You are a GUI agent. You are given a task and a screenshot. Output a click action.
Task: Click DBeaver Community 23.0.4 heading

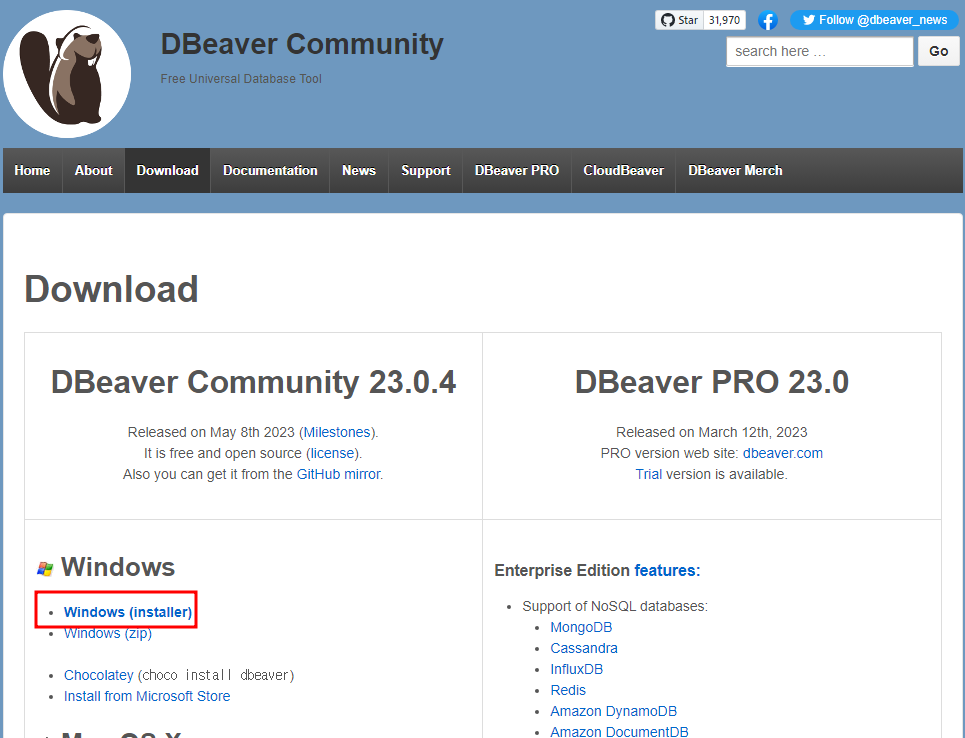click(x=254, y=382)
